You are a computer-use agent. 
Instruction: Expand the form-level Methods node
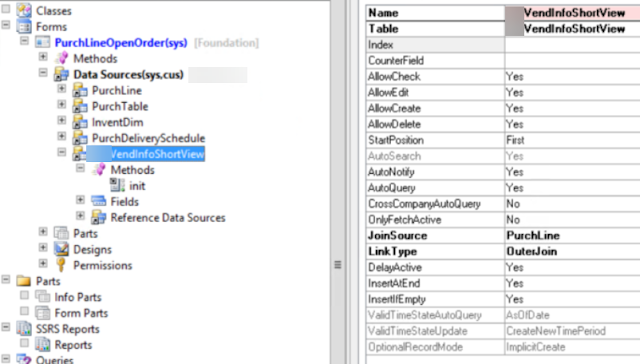tap(43, 56)
